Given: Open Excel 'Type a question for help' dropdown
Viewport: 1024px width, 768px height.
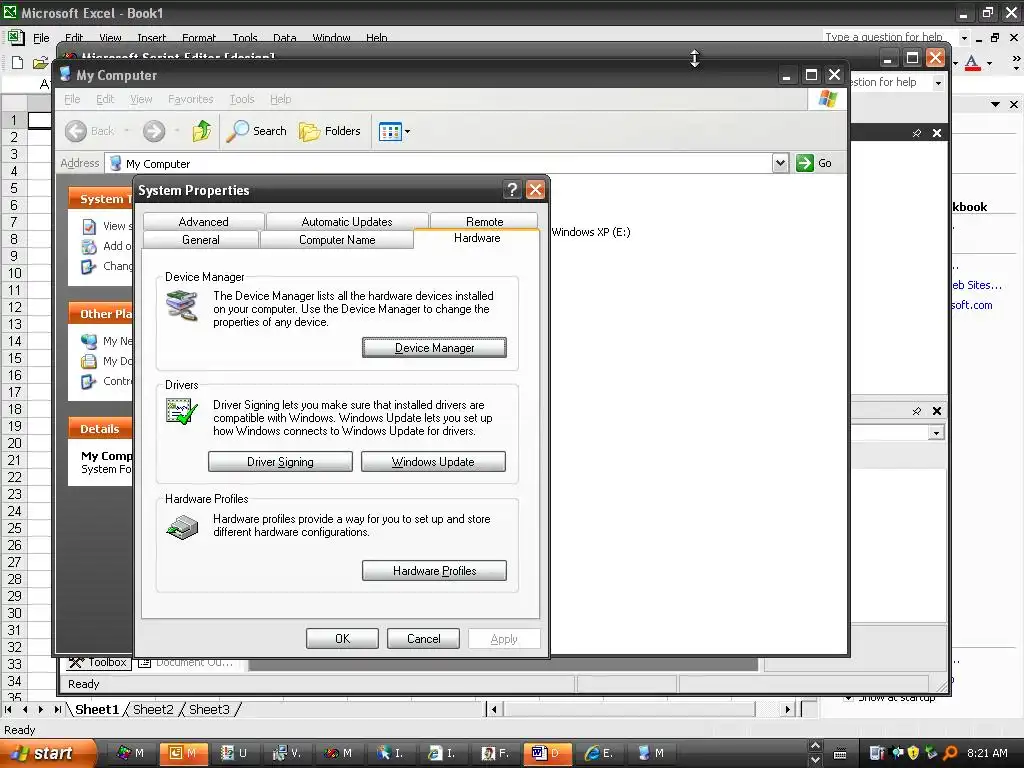Looking at the screenshot, I should (964, 38).
